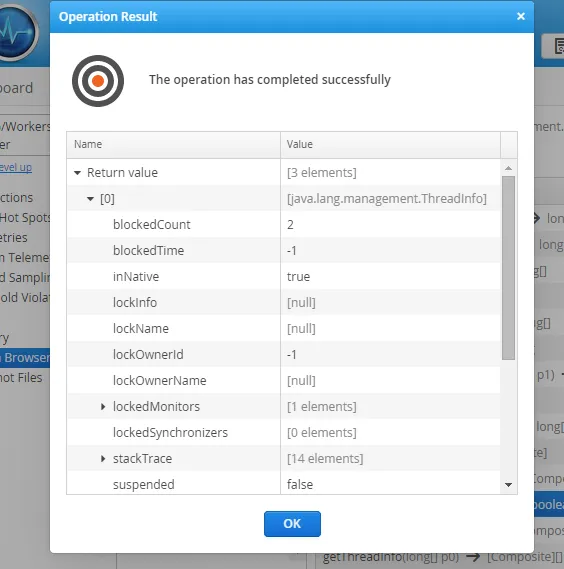
Task: Open Files item in background sidebar
Action: (x=21, y=378)
